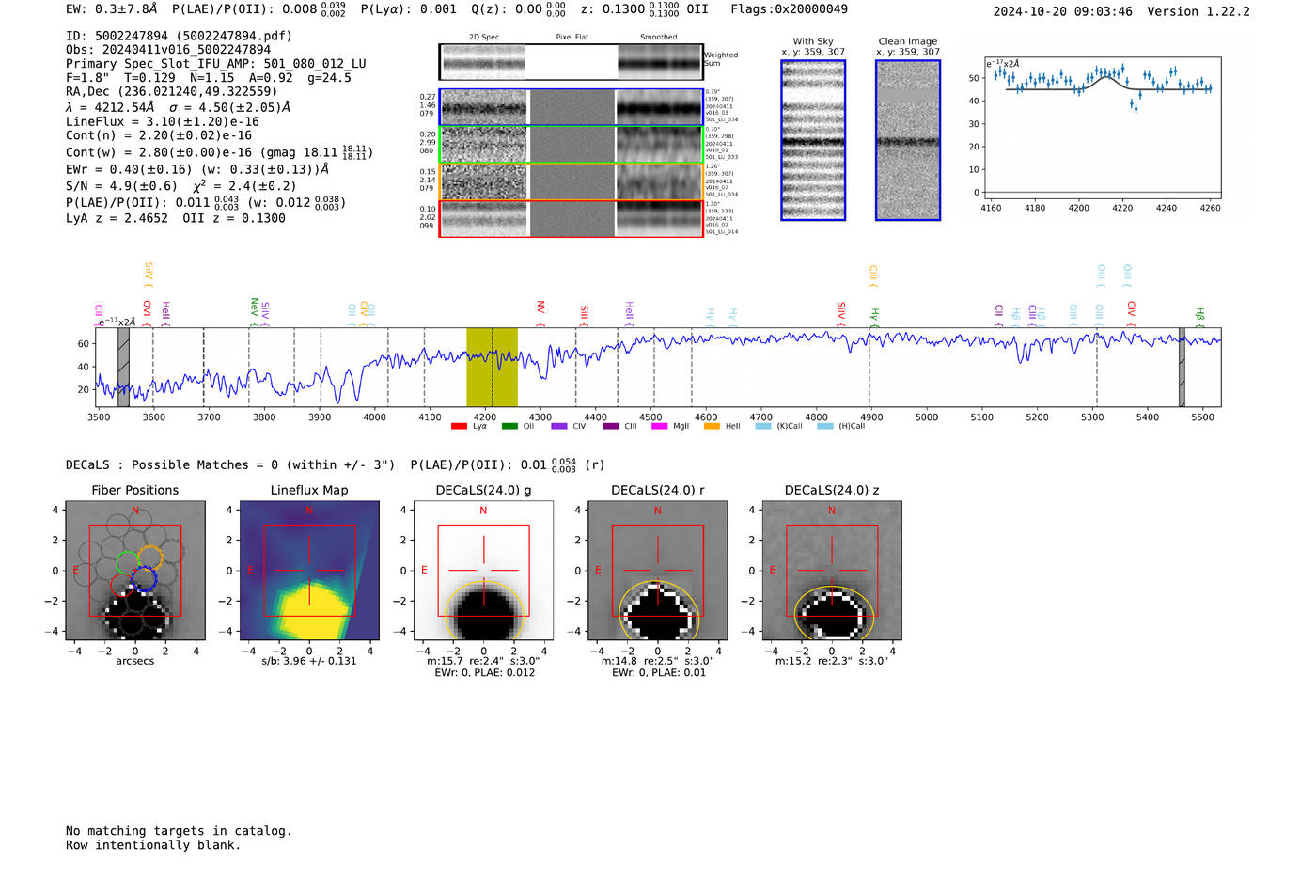The image size is (1316, 896).
Task: Click the blue-bordered fiber 2D Spec cutout
Action: (484, 108)
